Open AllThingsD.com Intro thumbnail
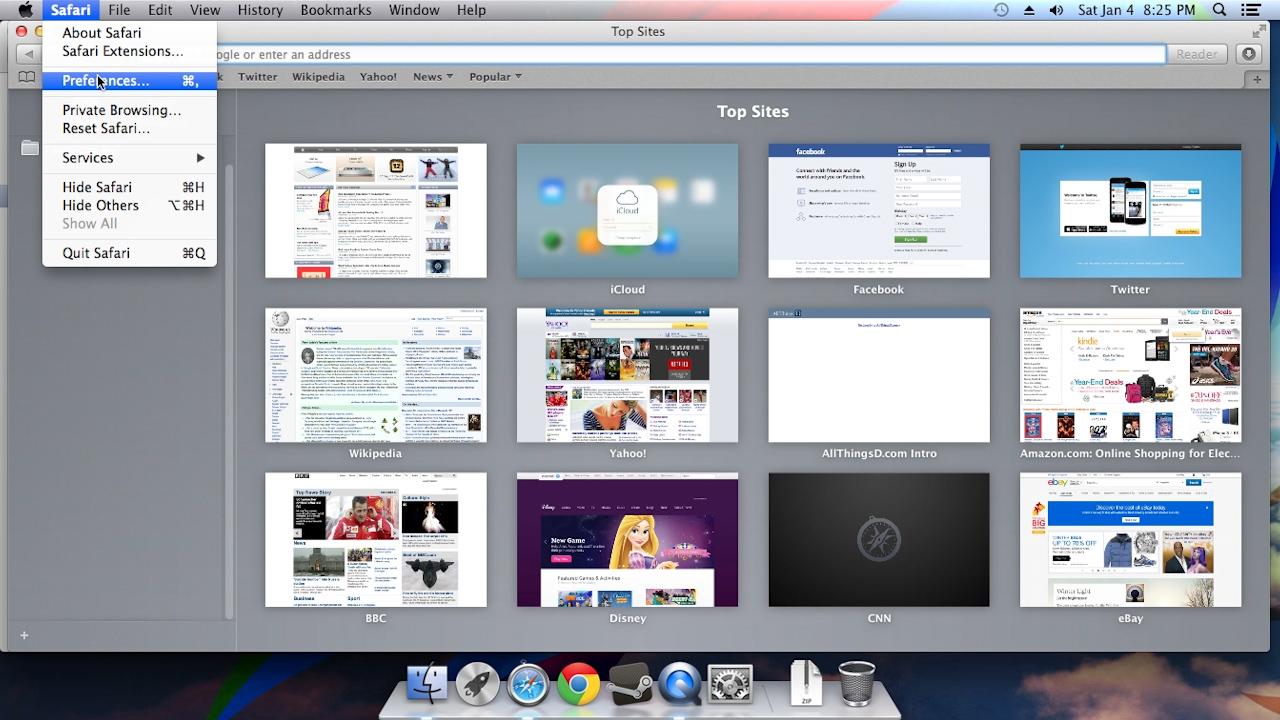This screenshot has height=720, width=1280. (879, 375)
